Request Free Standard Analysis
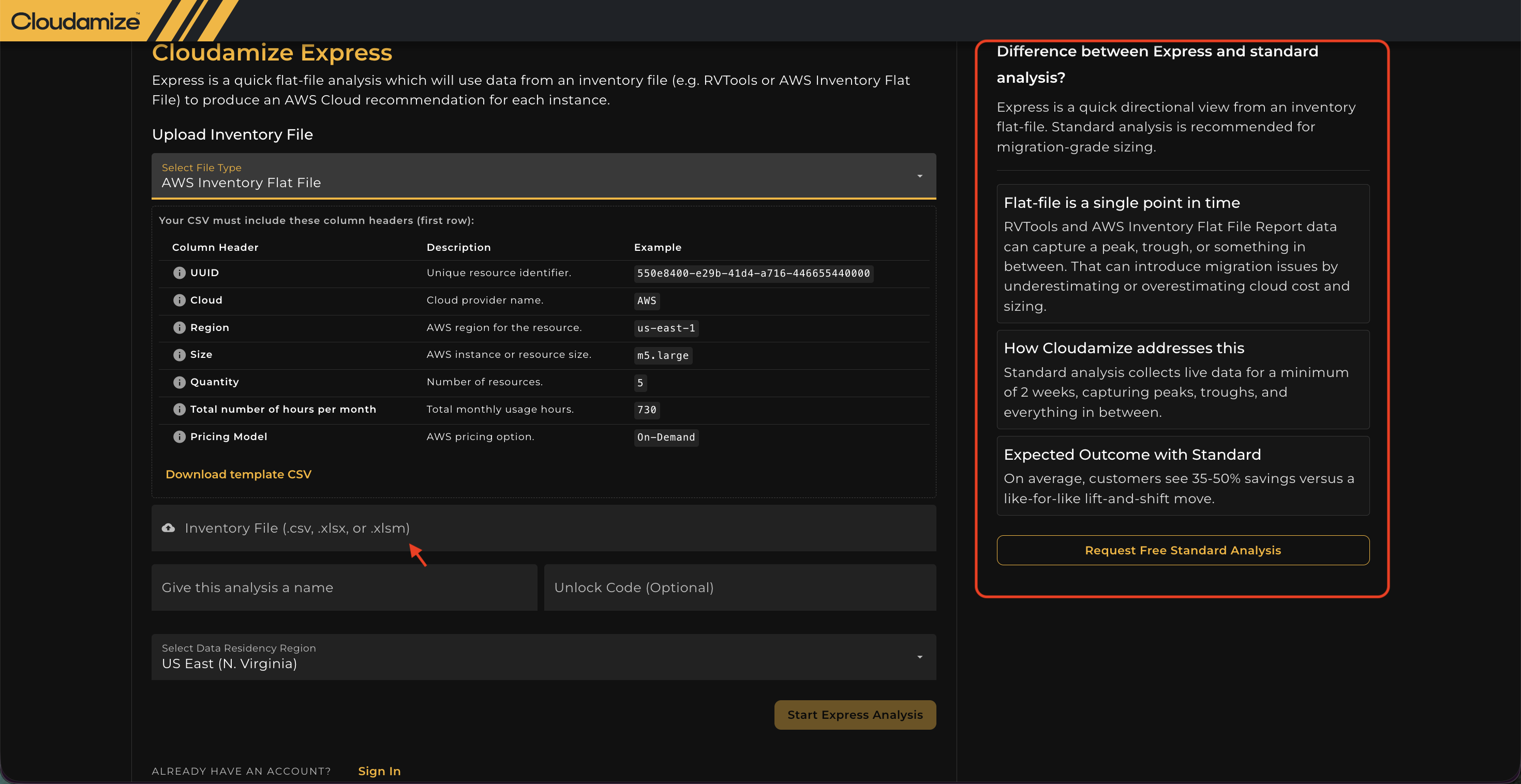Screen dimensions: 1521x784 [1183, 550]
